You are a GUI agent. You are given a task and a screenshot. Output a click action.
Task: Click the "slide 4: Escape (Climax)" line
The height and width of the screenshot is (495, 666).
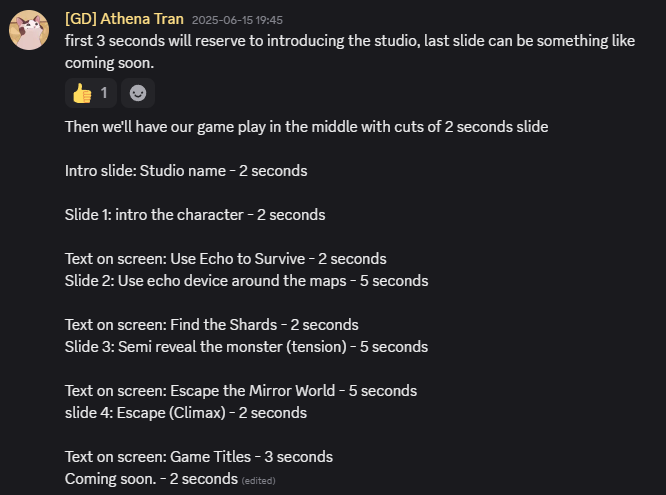[x=186, y=412]
